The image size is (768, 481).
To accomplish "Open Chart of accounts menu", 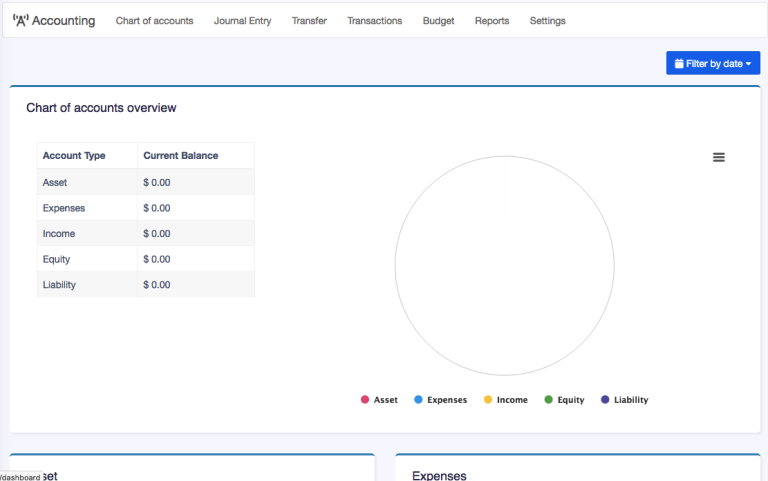I will pyautogui.click(x=154, y=21).
